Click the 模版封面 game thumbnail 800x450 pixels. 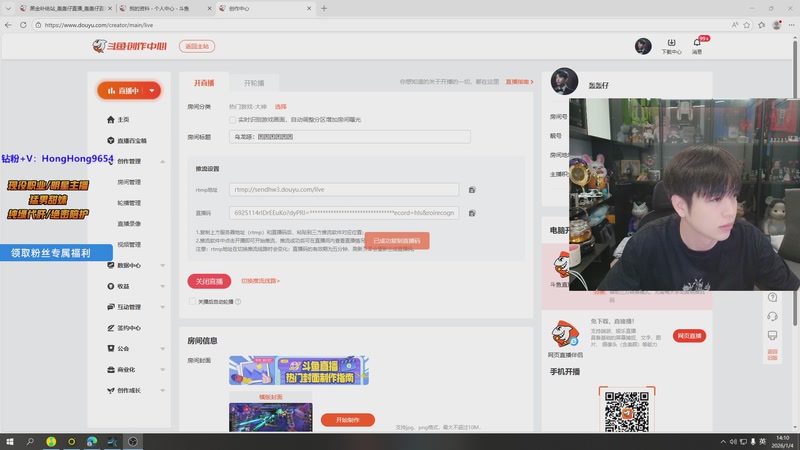tap(270, 417)
